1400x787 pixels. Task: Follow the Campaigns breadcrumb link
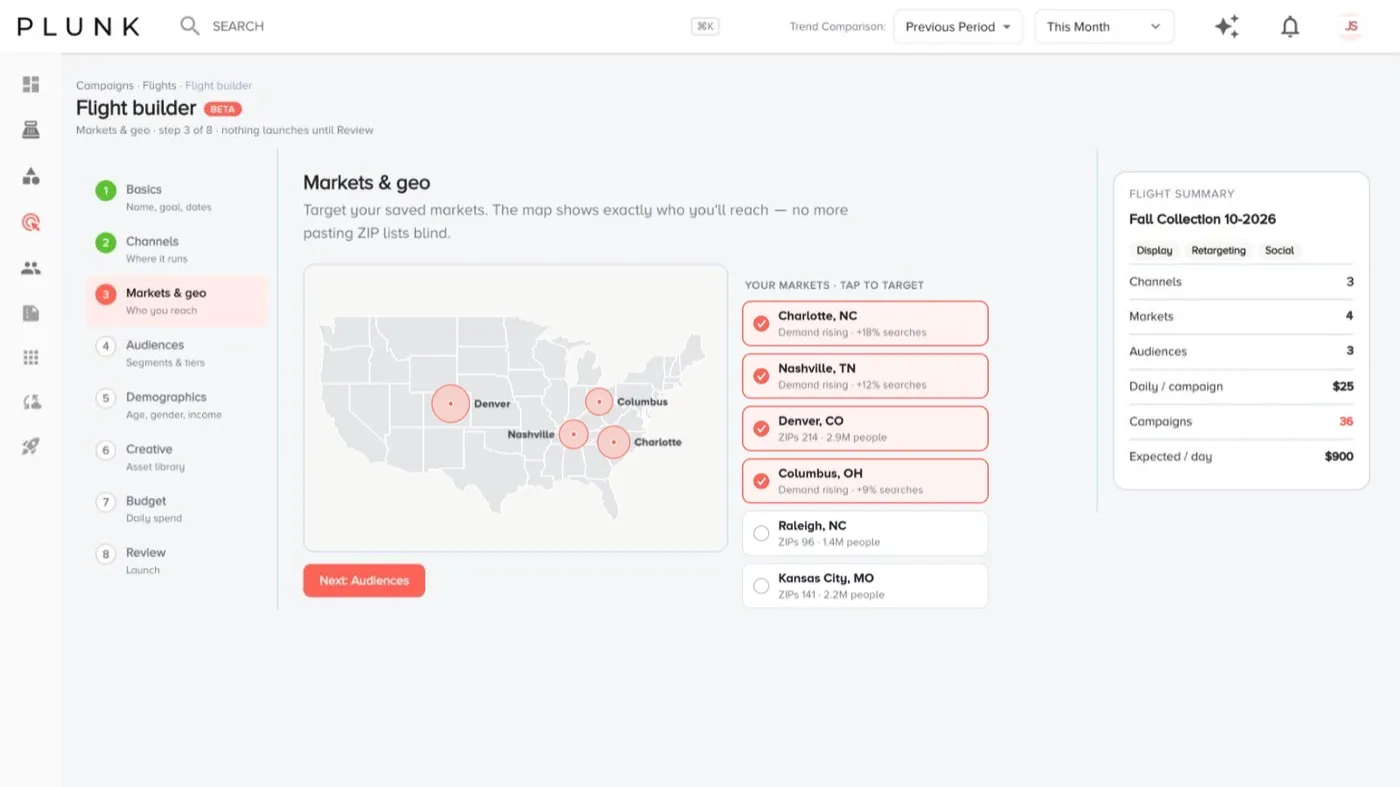[105, 86]
